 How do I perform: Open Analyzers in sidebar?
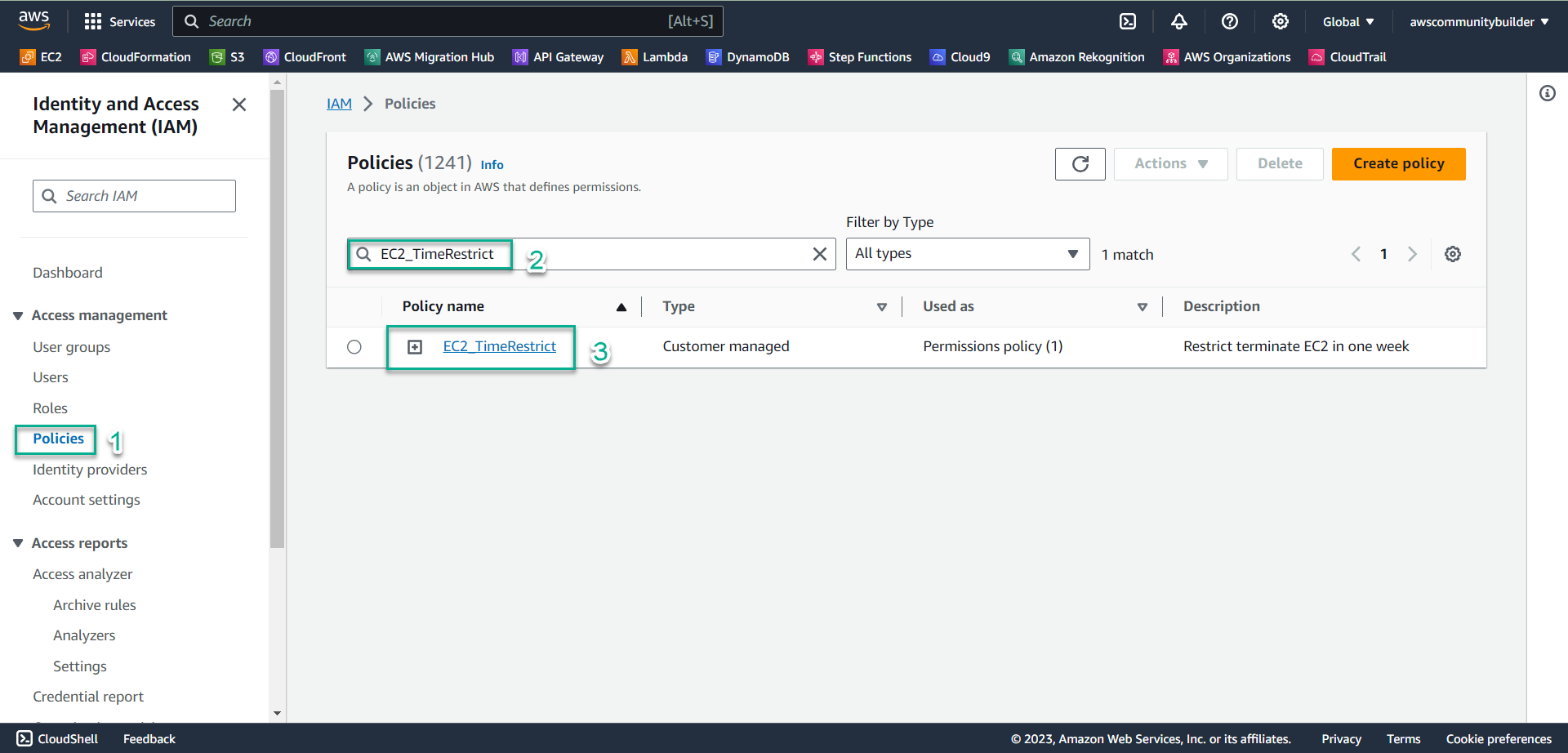coord(84,635)
